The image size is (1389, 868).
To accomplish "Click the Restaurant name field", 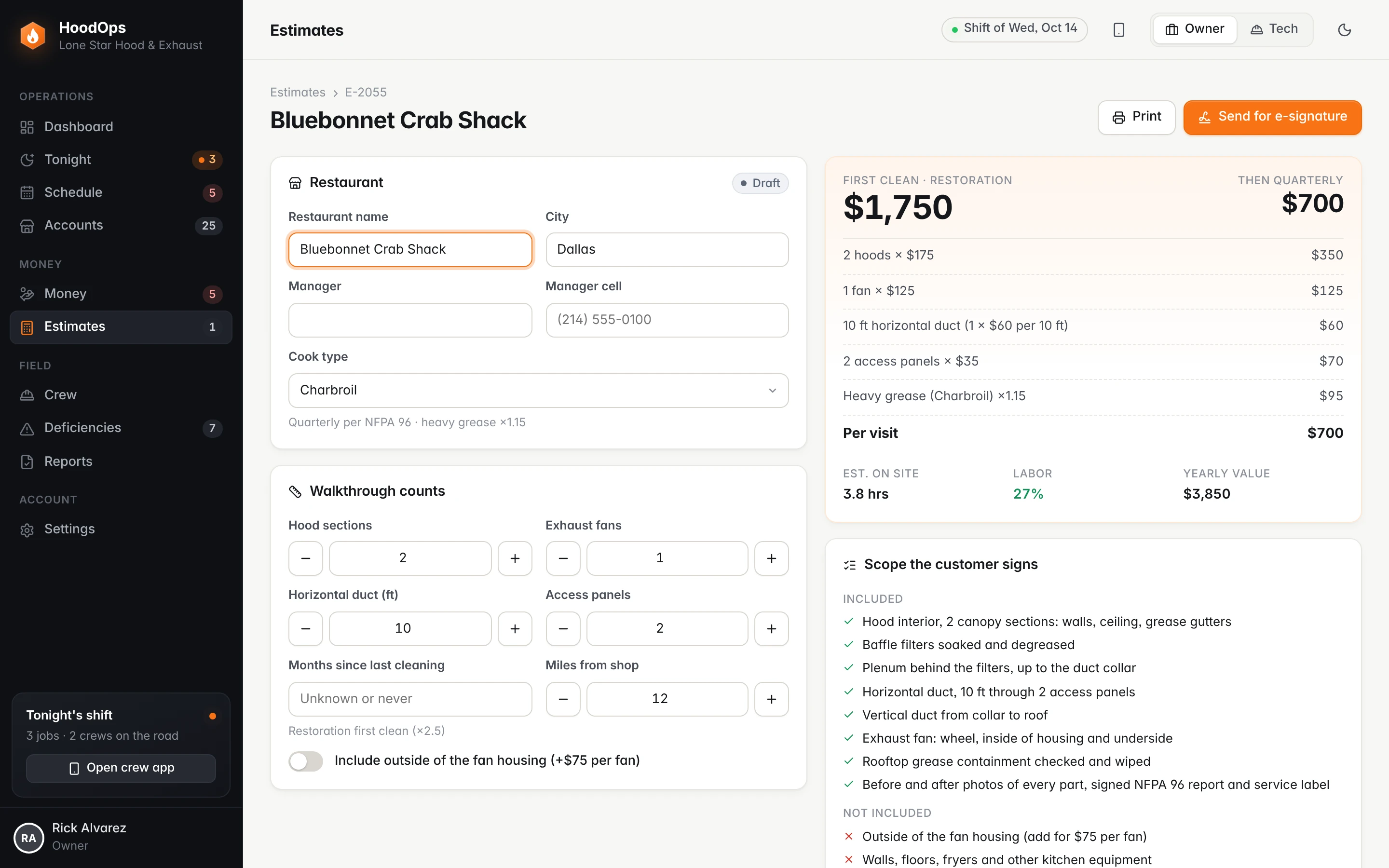I will pos(410,250).
